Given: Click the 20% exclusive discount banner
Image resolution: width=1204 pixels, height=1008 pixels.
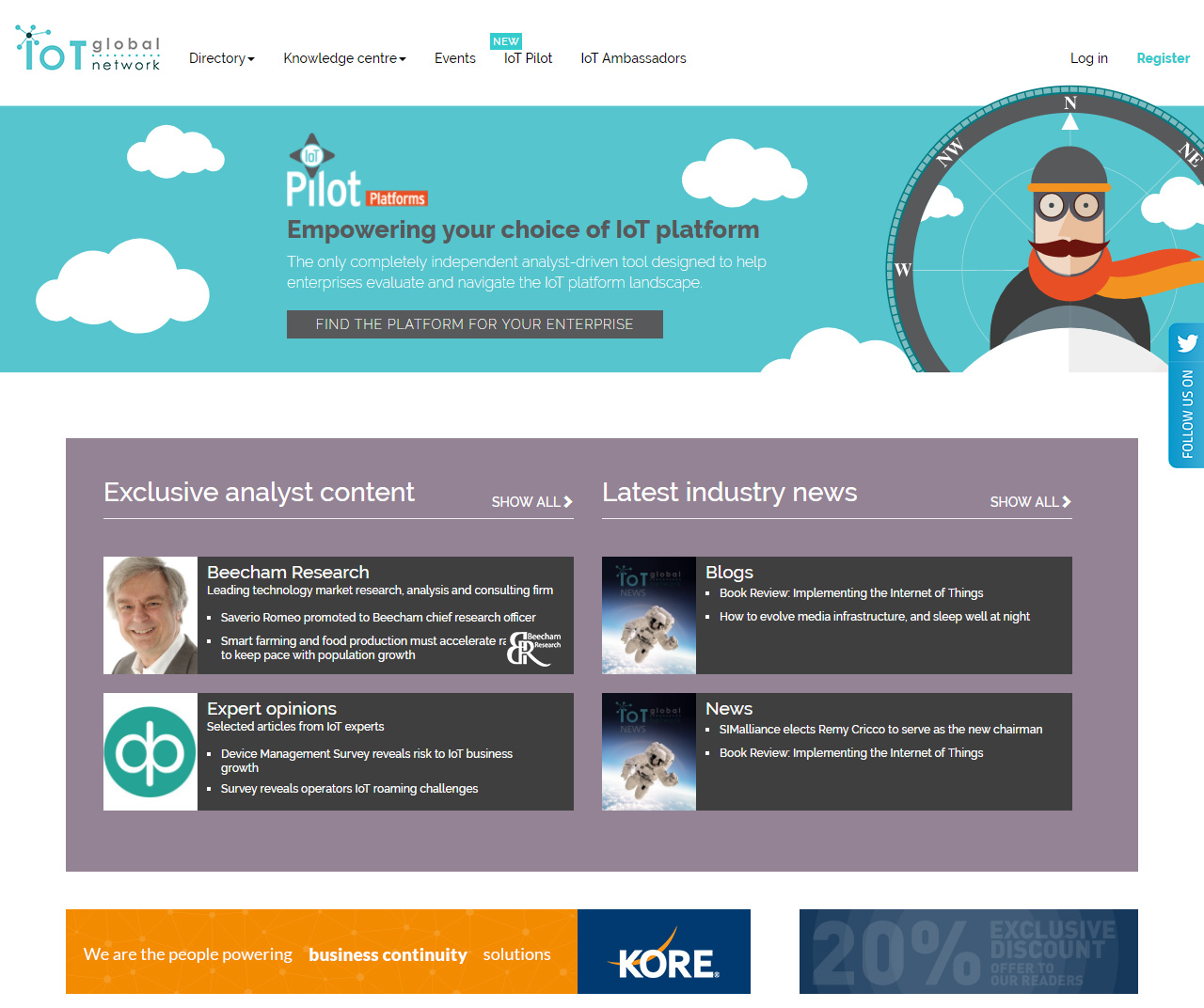Looking at the screenshot, I should pyautogui.click(x=969, y=952).
